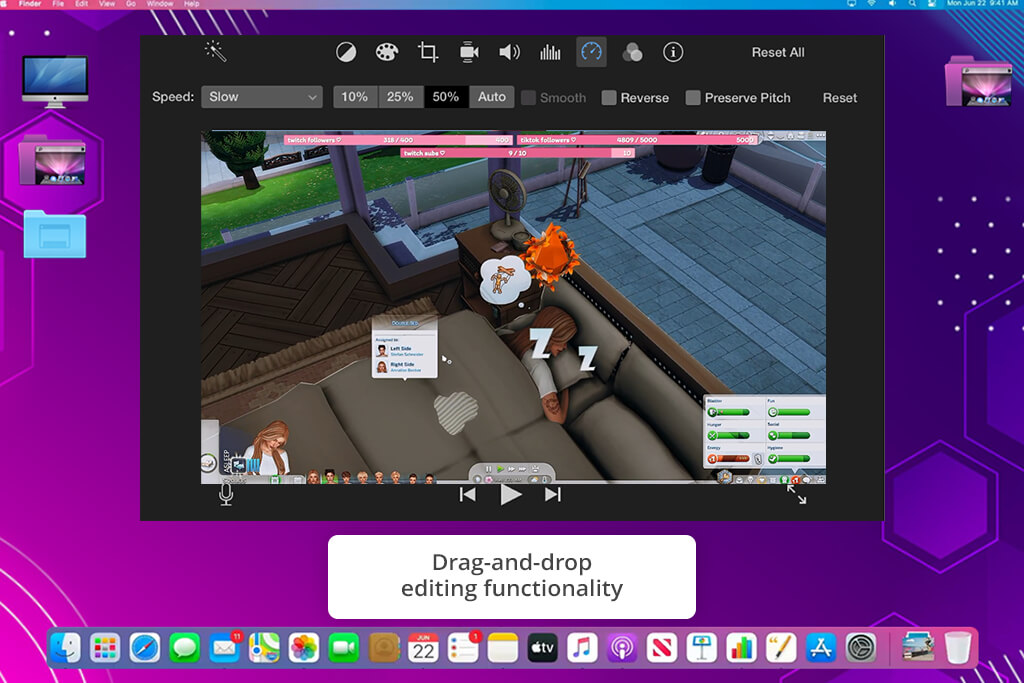This screenshot has height=683, width=1024.
Task: Open Music in the Dock
Action: click(x=583, y=648)
